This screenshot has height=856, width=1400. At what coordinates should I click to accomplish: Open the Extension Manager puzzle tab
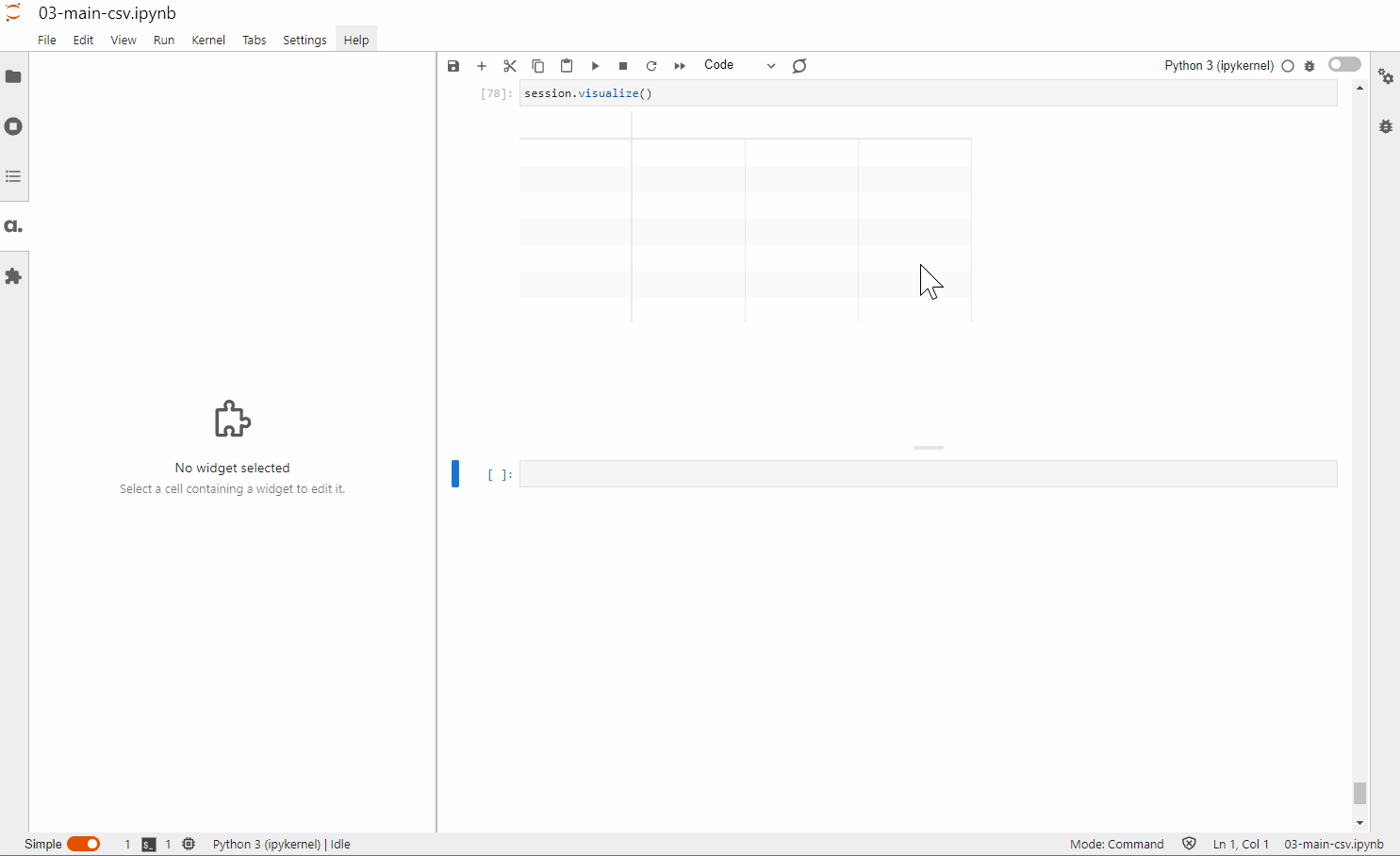point(13,276)
